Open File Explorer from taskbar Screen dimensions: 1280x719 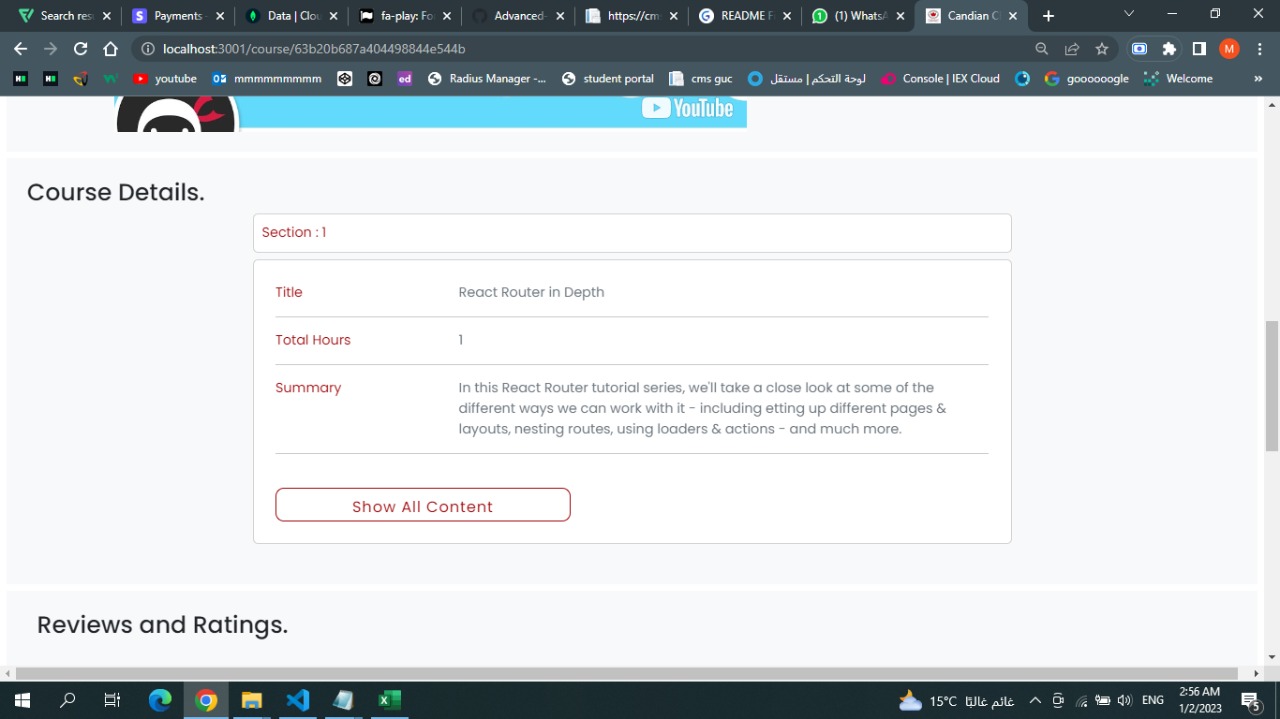point(251,700)
